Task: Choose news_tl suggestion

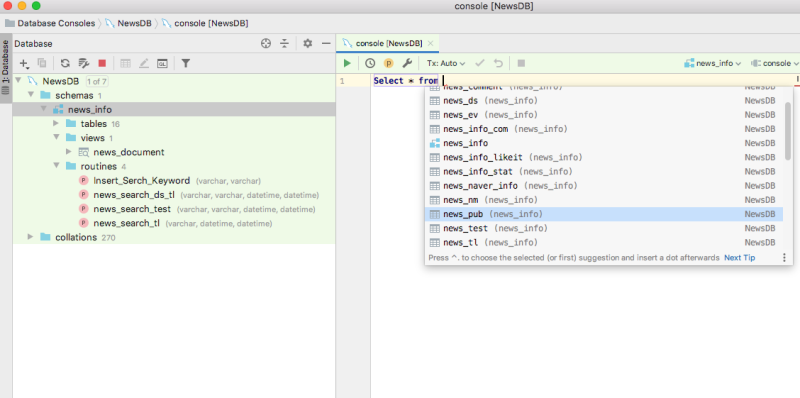Action: (604, 243)
